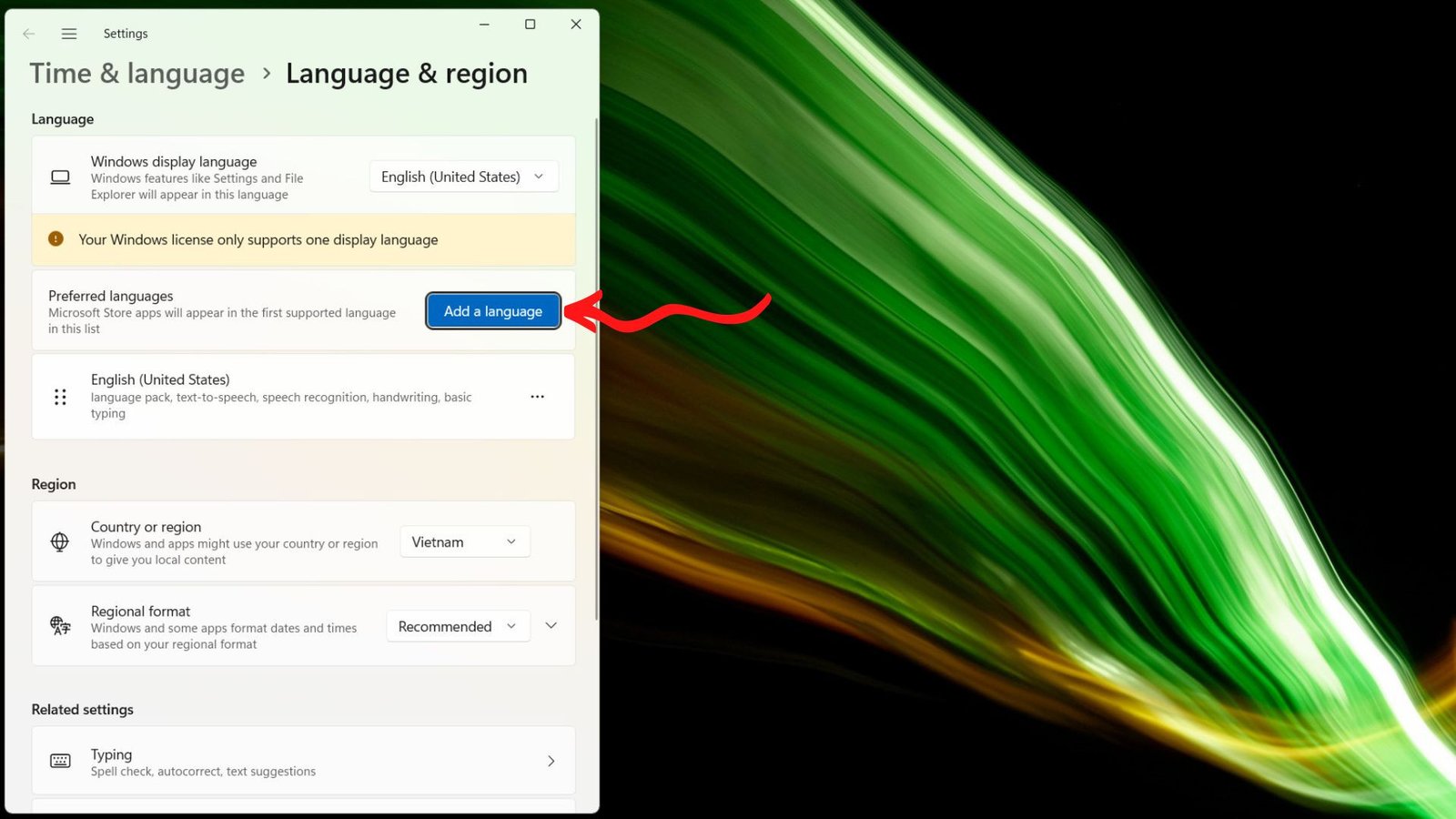Click the laptop icon beside Windows display language
Screen dimensions: 1456x819
tap(60, 177)
